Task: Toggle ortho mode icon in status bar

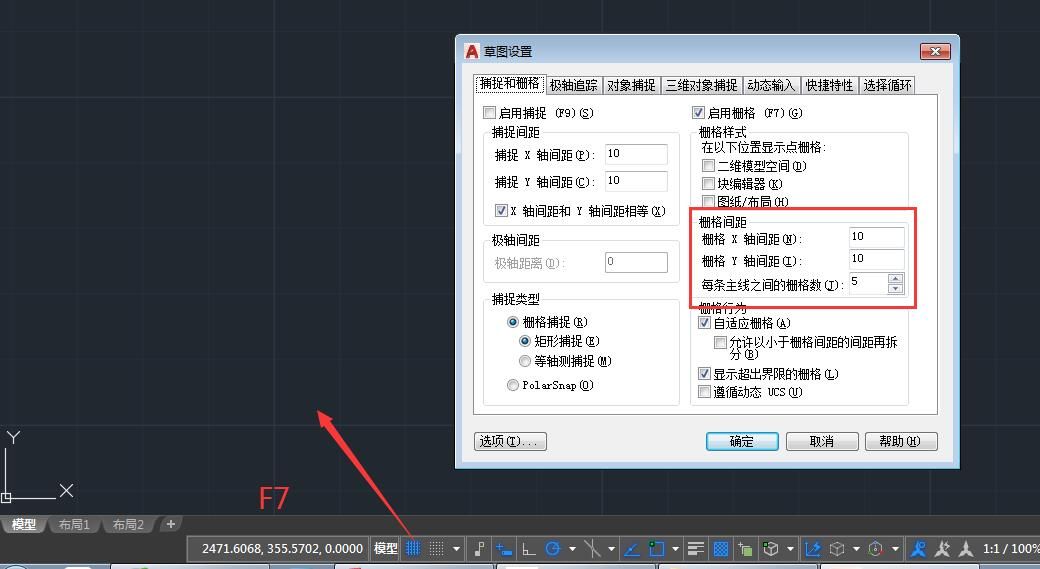Action: 529,549
